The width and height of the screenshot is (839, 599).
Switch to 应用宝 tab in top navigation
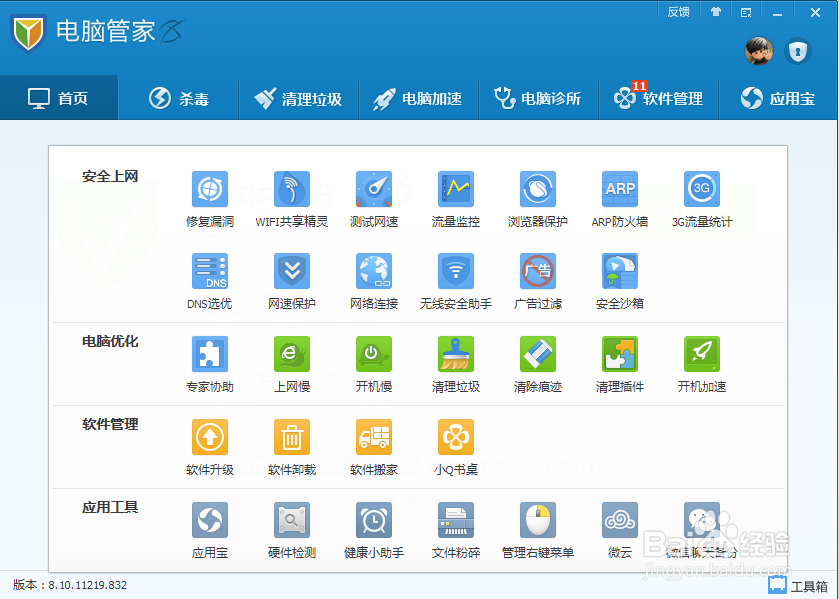pos(779,98)
